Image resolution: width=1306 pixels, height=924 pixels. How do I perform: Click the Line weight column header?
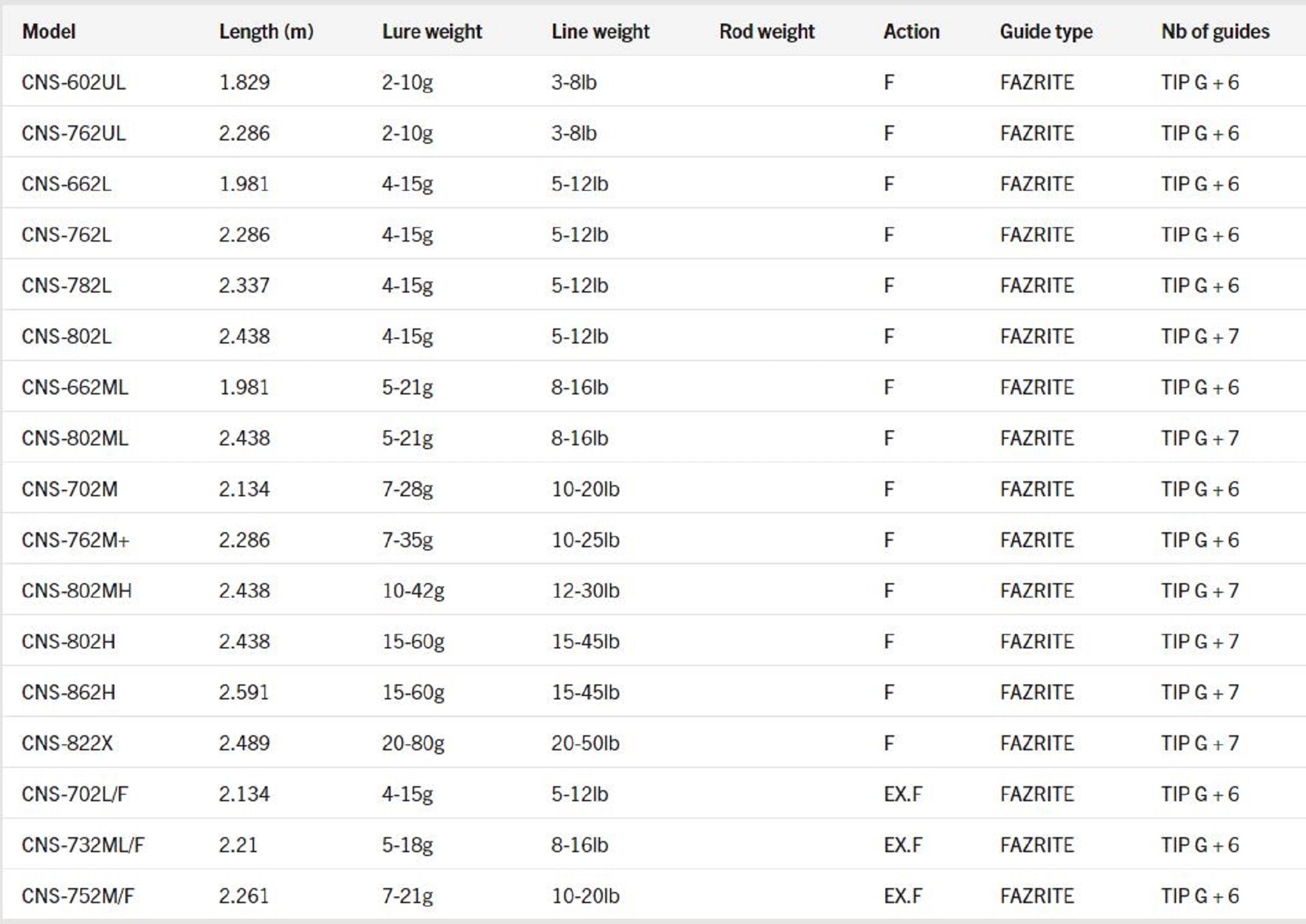click(600, 31)
